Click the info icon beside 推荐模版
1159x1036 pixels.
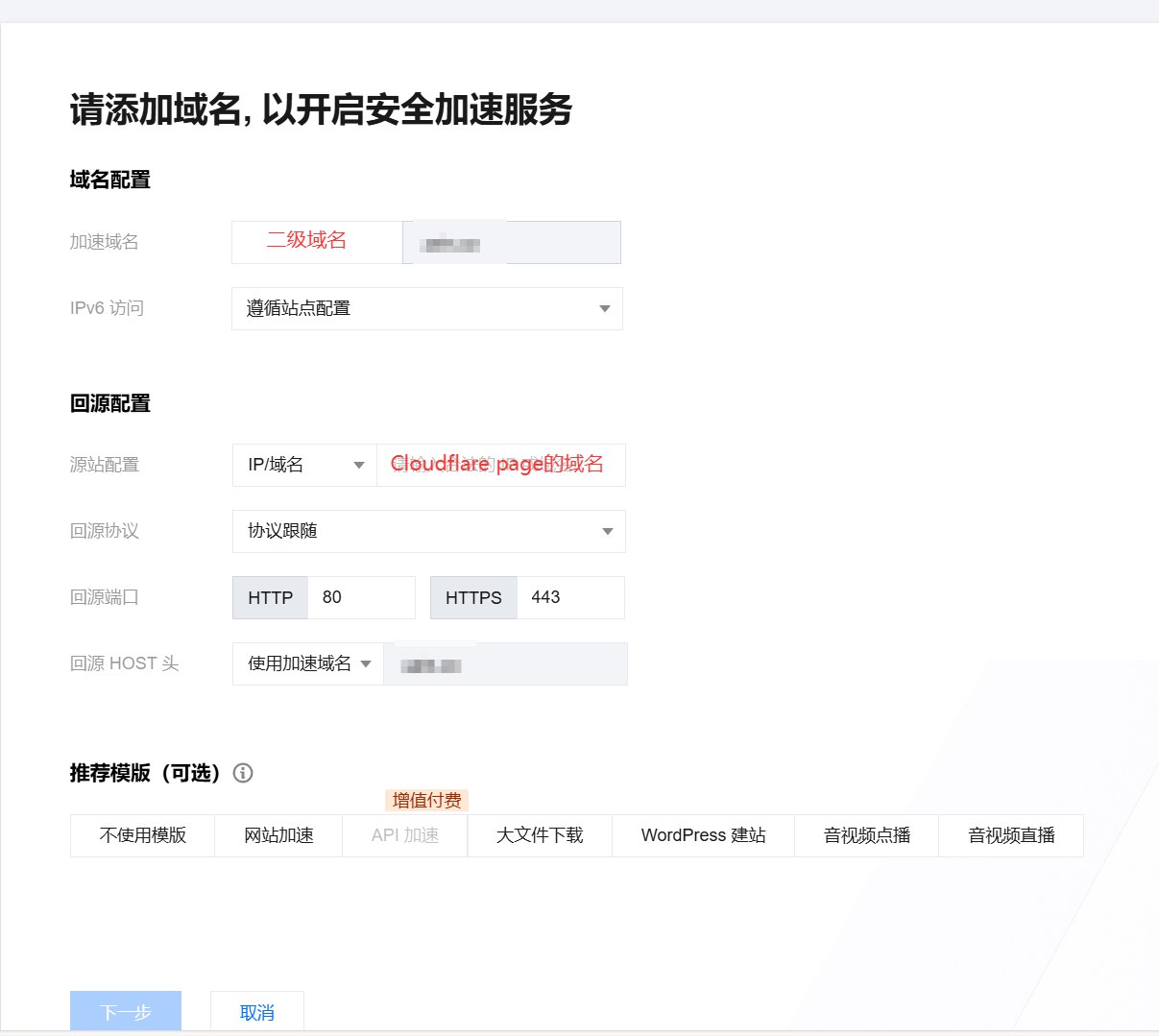[x=243, y=773]
